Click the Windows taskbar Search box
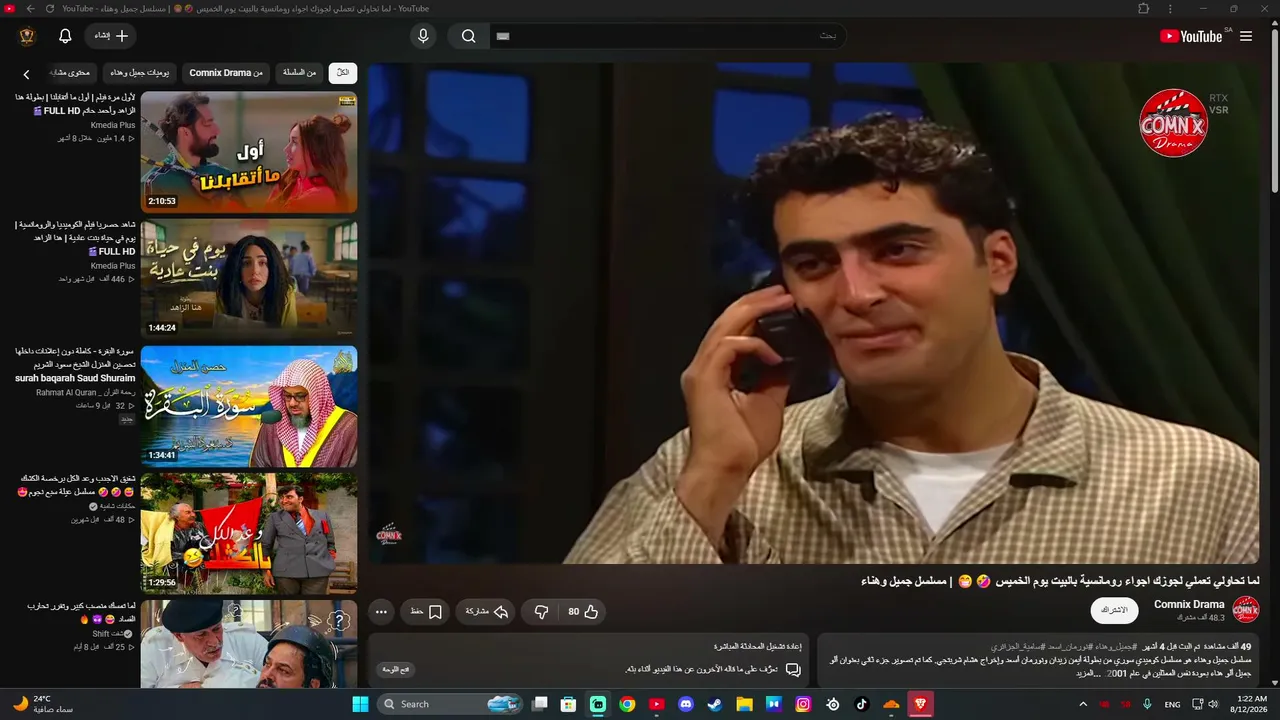 449,704
